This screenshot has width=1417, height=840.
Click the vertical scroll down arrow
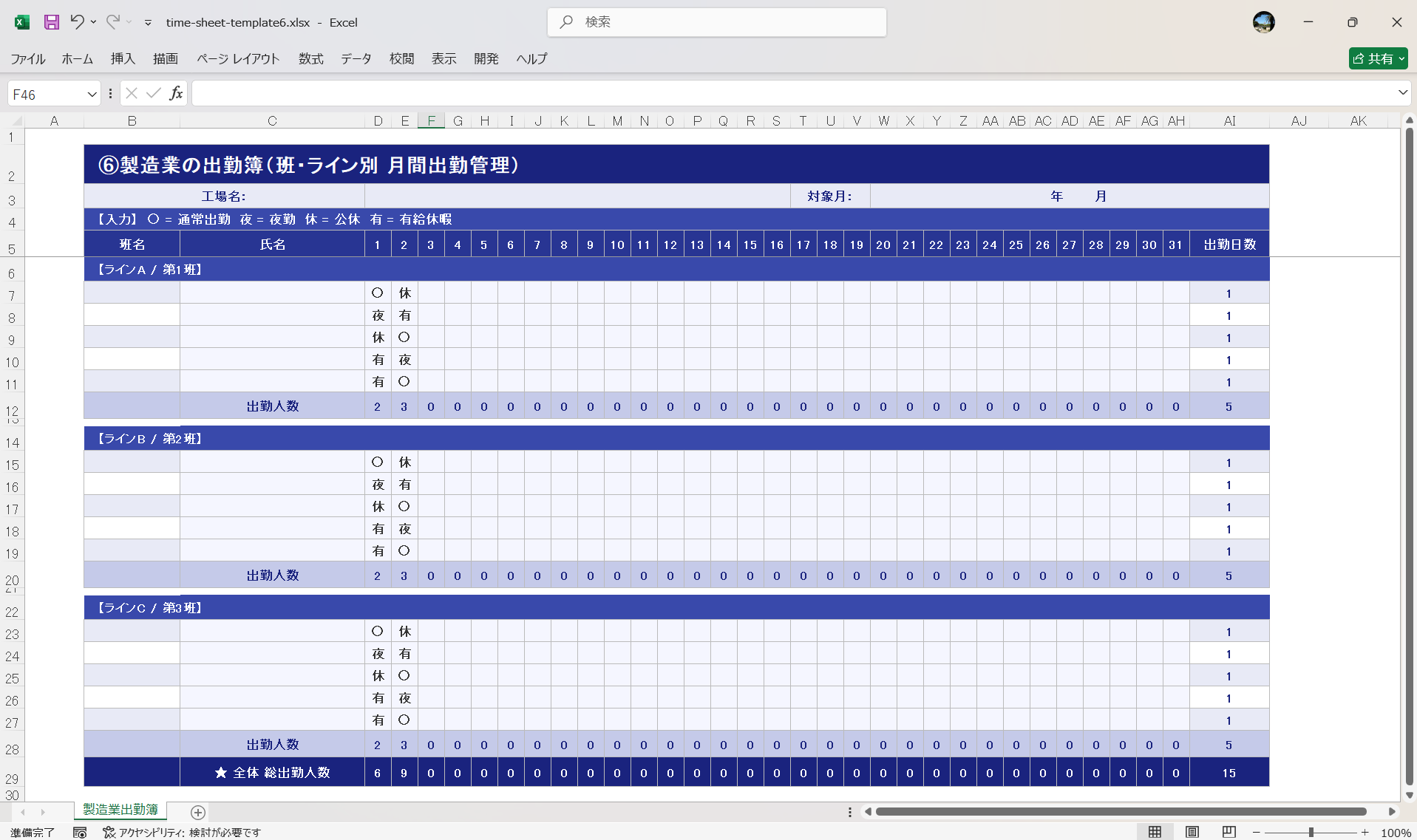pyautogui.click(x=1409, y=796)
